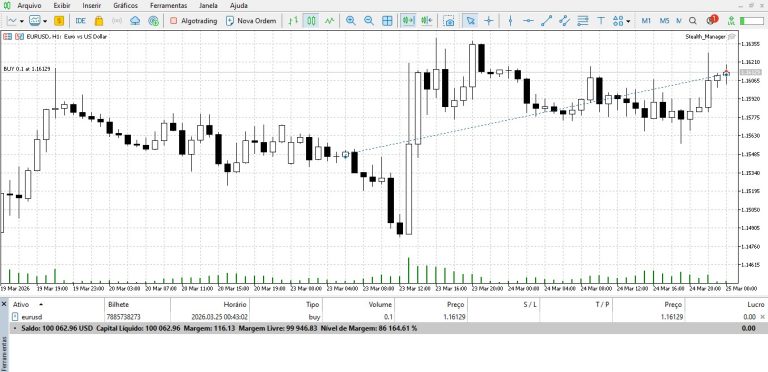Select the equidistant channel tool
Viewport: 768px width, 372px height.
[x=564, y=21]
